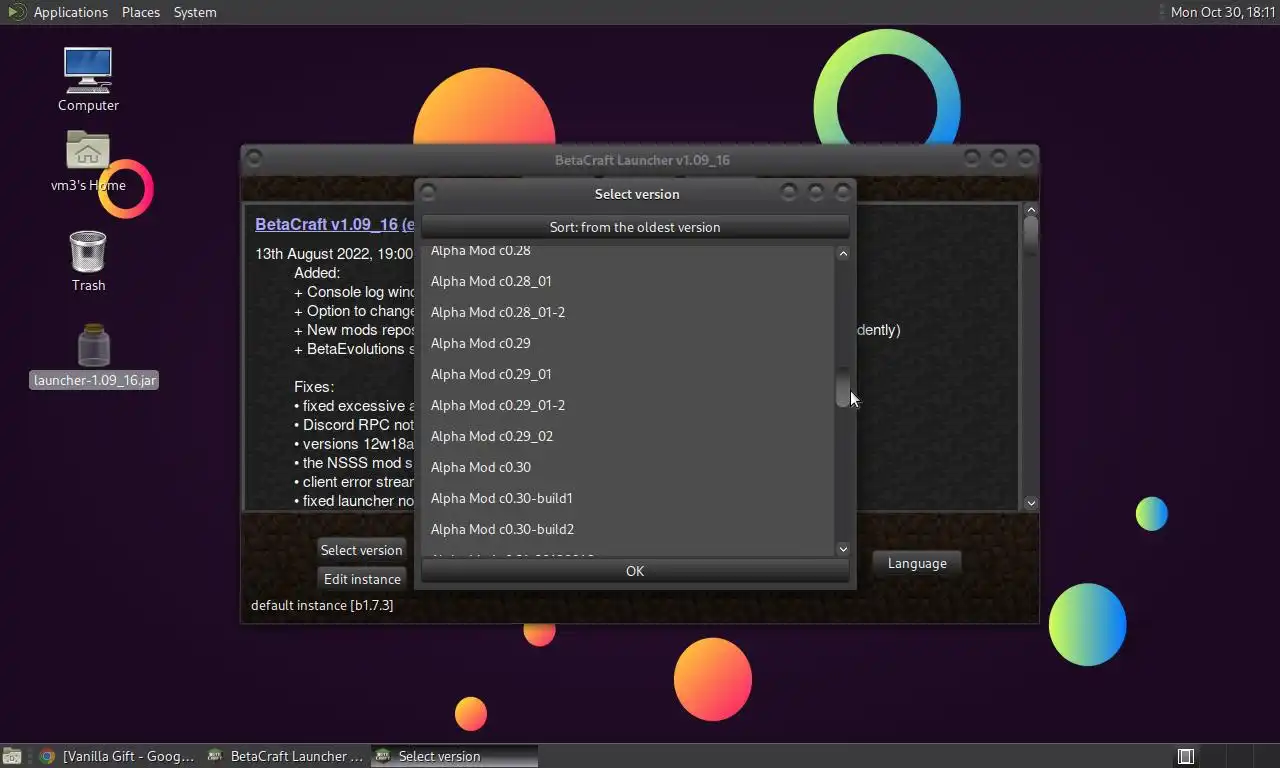Open the System menu
This screenshot has width=1280, height=768.
click(x=195, y=12)
